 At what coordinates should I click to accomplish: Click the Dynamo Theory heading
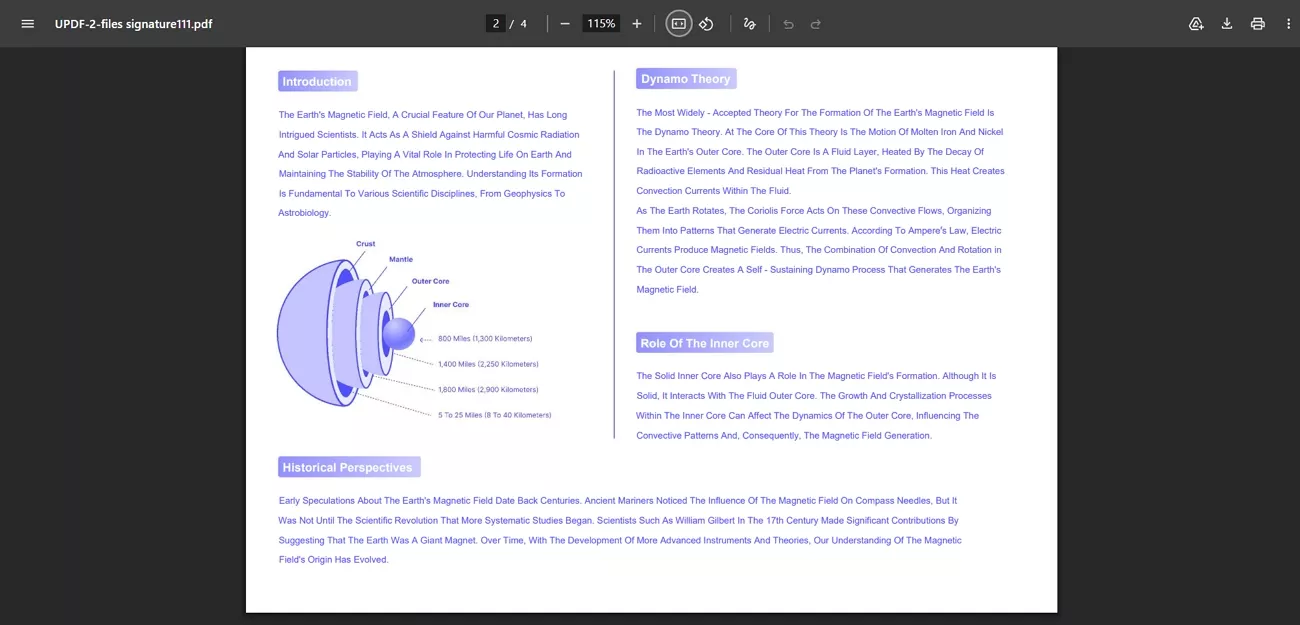[686, 78]
